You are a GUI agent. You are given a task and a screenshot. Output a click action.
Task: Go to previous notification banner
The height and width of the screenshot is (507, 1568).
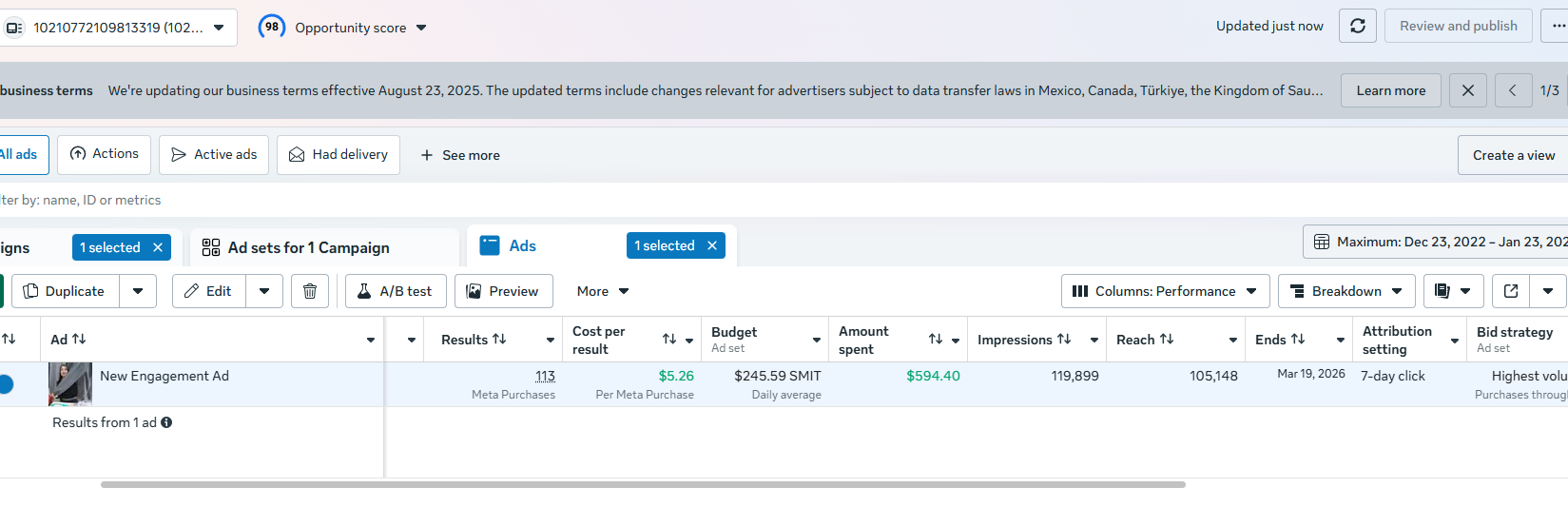(1513, 90)
